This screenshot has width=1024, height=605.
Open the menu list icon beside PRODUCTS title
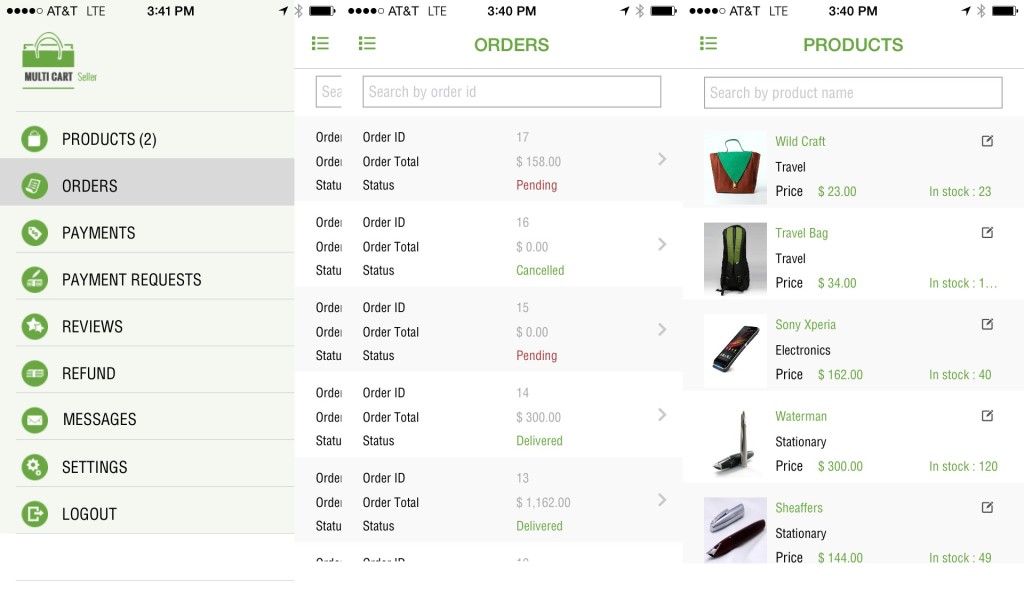pos(709,44)
